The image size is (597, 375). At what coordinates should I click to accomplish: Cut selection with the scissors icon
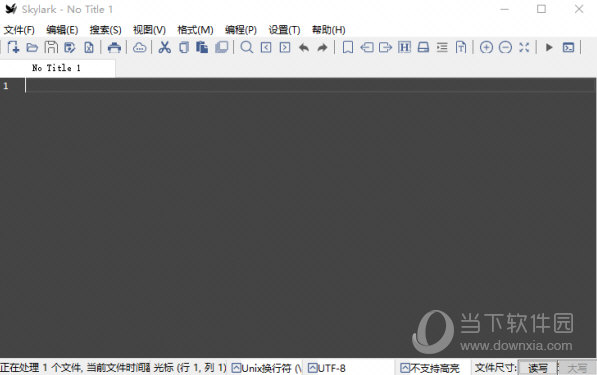164,47
